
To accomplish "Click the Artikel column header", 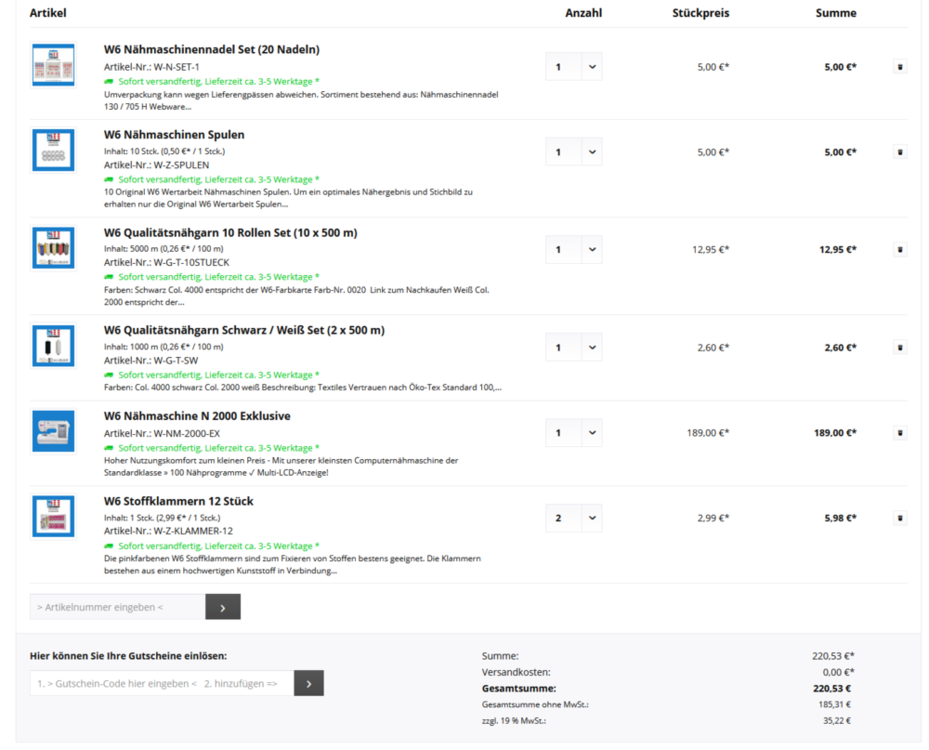I will [x=48, y=13].
